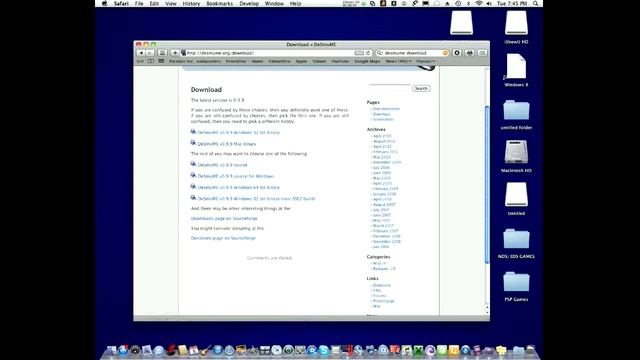Click the YouTube bookmark in the bookmarks bar
This screenshot has width=640, height=360.
(x=340, y=61)
